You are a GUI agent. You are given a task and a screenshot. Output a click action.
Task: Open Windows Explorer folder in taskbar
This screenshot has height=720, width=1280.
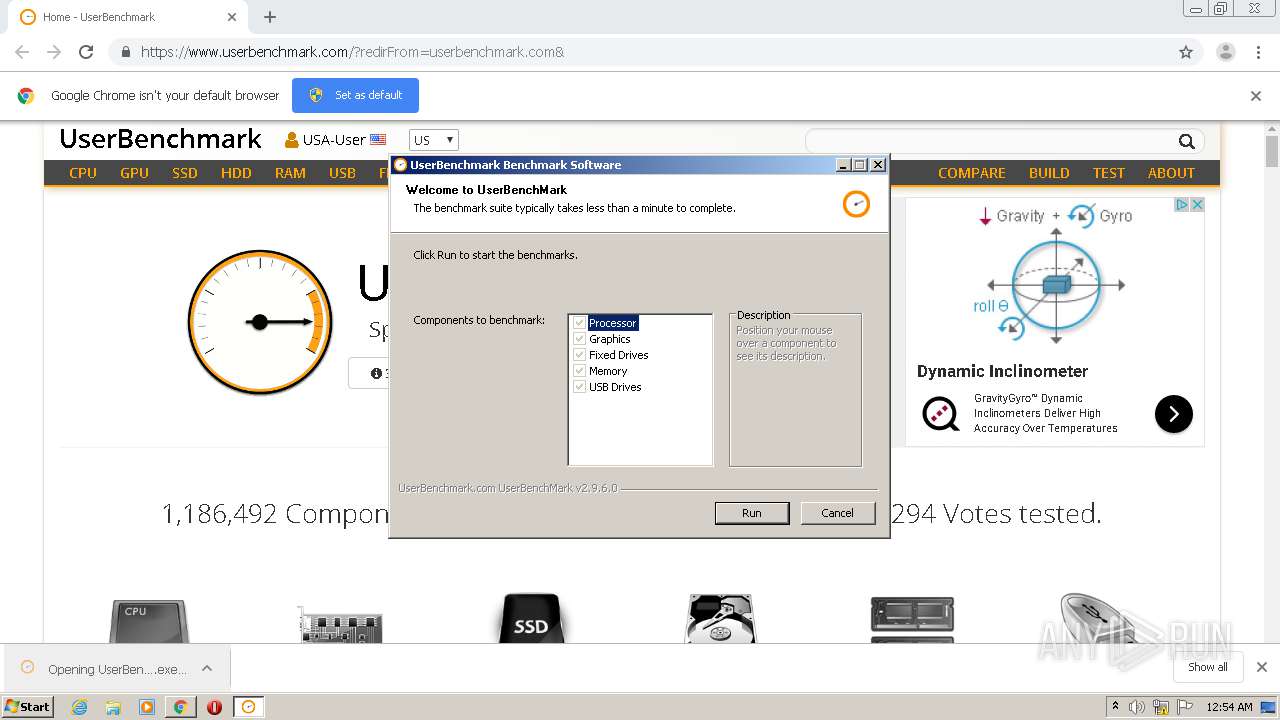click(x=113, y=707)
